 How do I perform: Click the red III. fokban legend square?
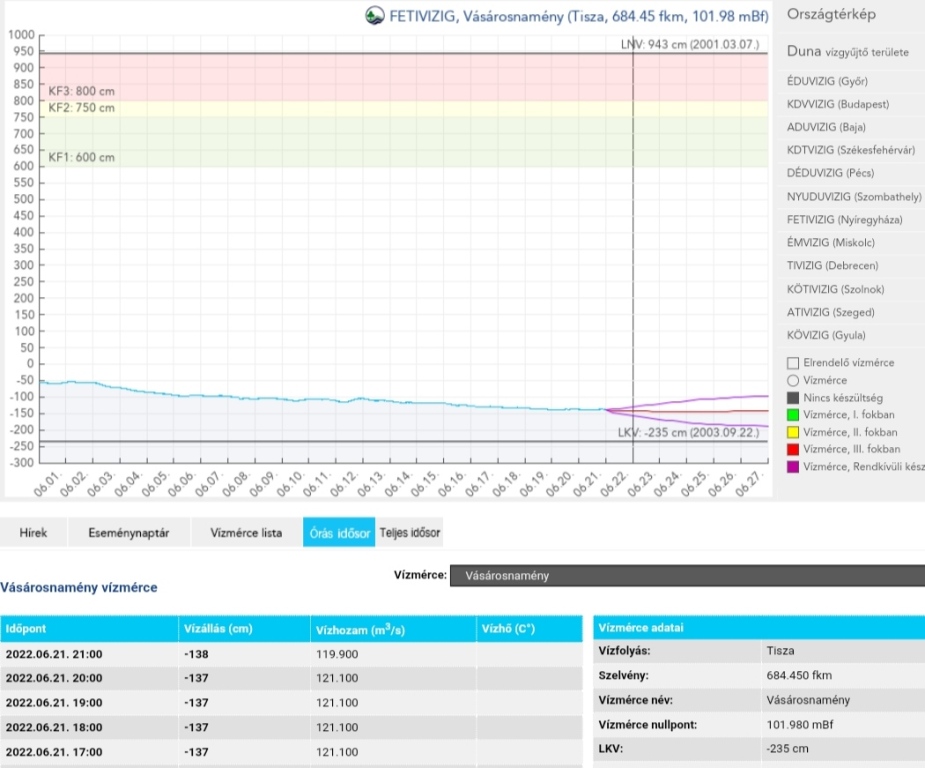[793, 449]
